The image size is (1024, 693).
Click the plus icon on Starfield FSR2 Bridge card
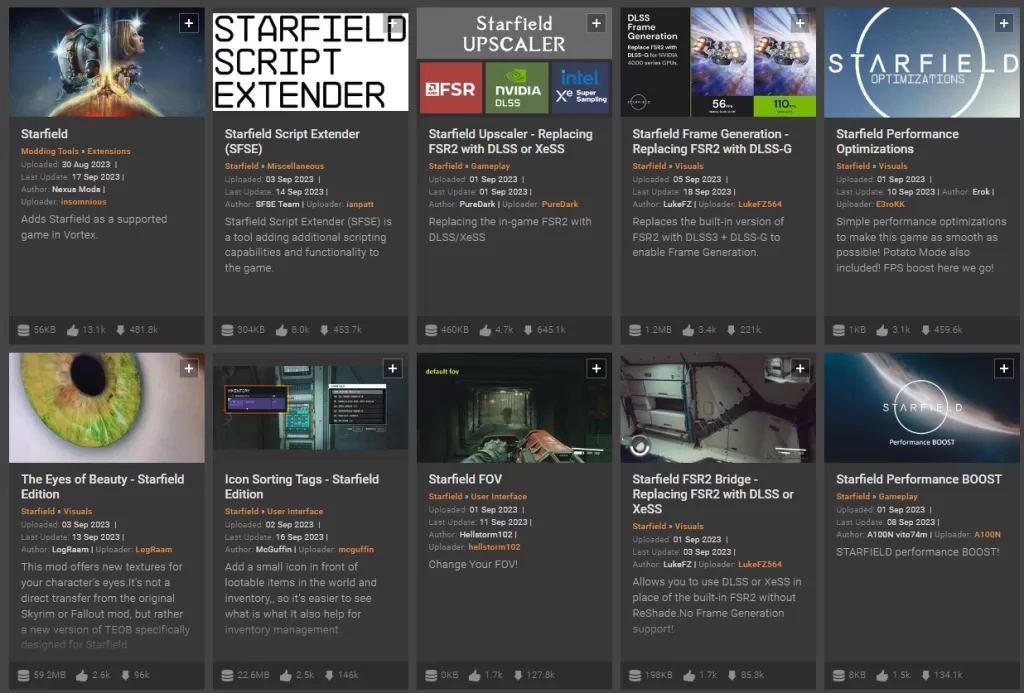pyautogui.click(x=800, y=368)
